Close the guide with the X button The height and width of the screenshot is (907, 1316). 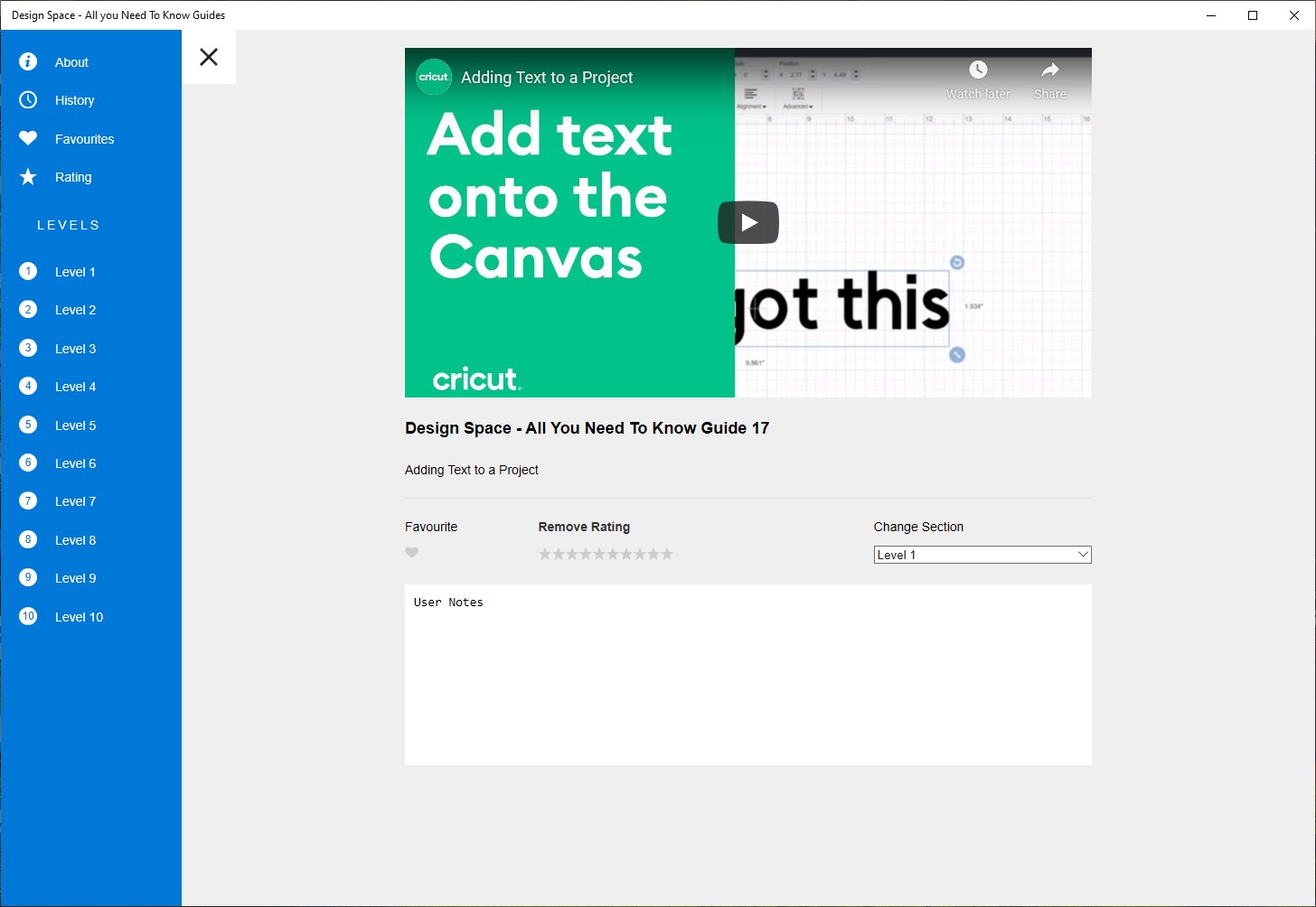pyautogui.click(x=209, y=57)
